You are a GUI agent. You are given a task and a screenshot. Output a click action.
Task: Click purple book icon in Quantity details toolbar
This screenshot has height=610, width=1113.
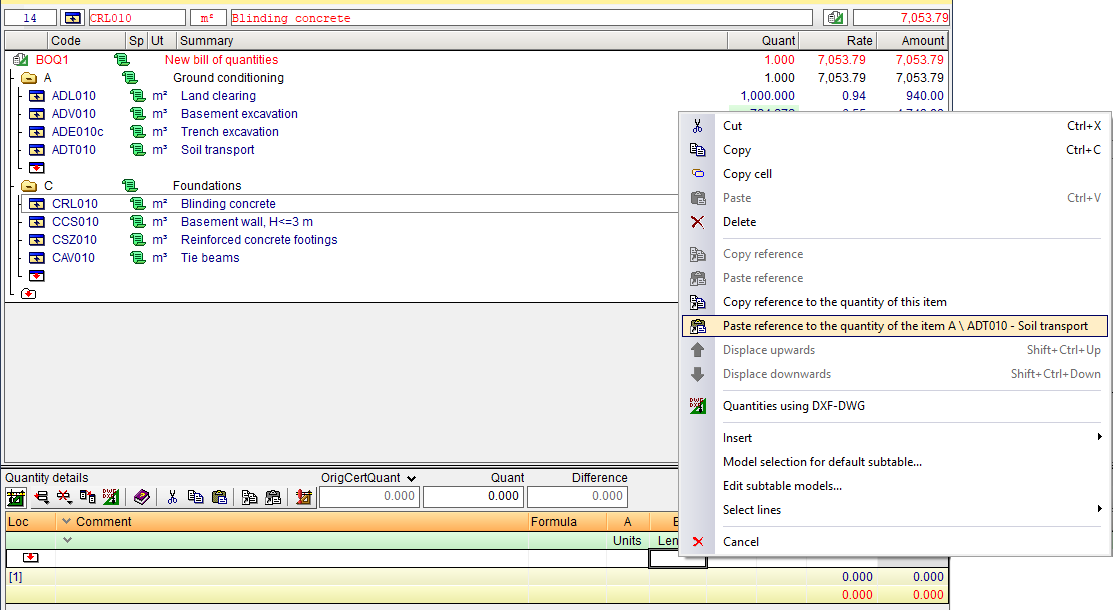pyautogui.click(x=141, y=497)
